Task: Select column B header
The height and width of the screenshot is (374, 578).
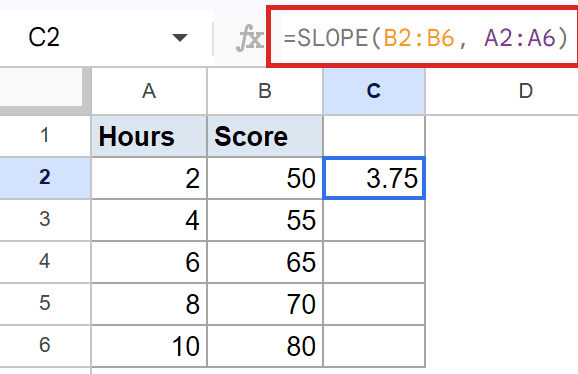Action: coord(265,91)
